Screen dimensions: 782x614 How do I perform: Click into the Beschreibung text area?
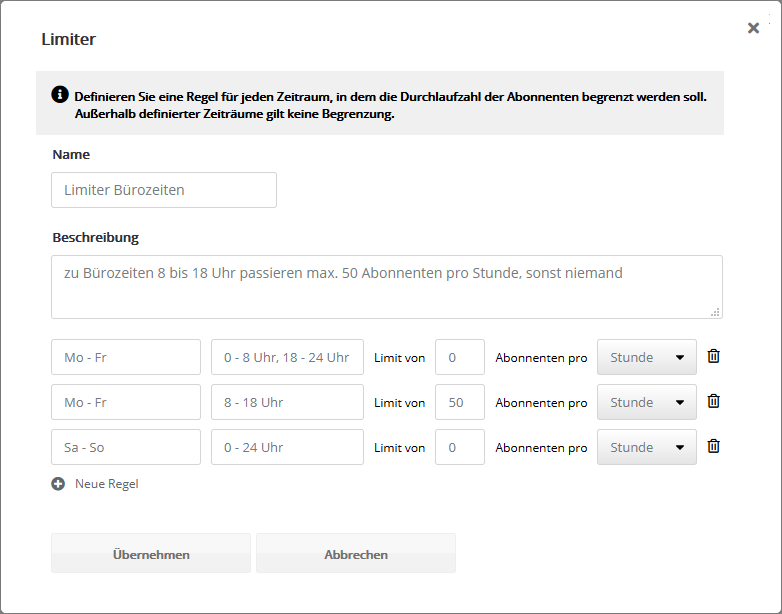point(386,286)
